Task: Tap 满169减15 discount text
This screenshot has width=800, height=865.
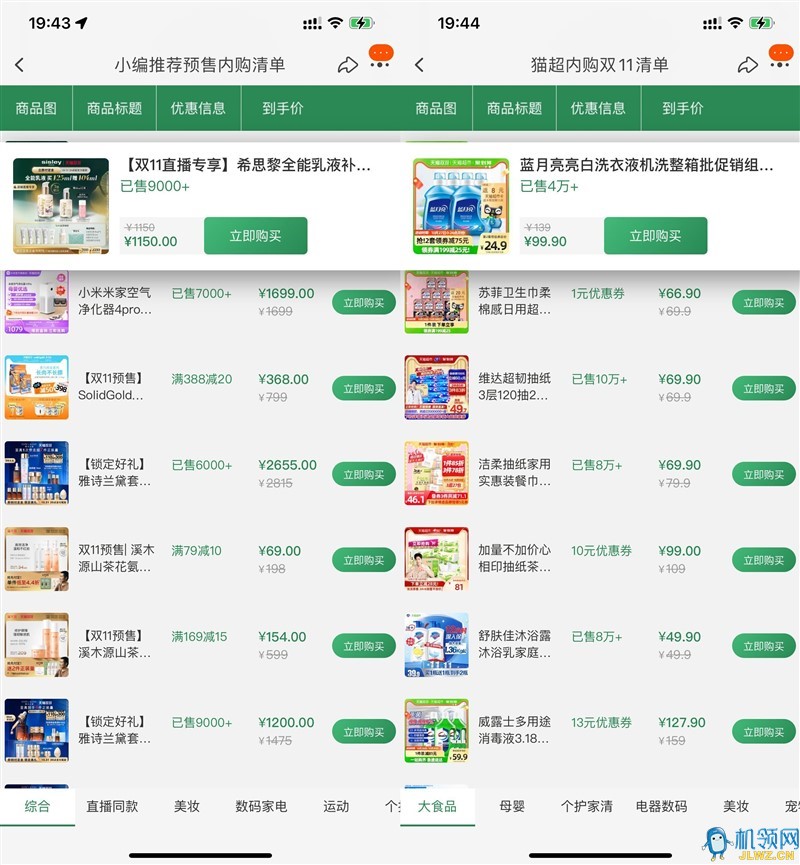Action: point(199,637)
